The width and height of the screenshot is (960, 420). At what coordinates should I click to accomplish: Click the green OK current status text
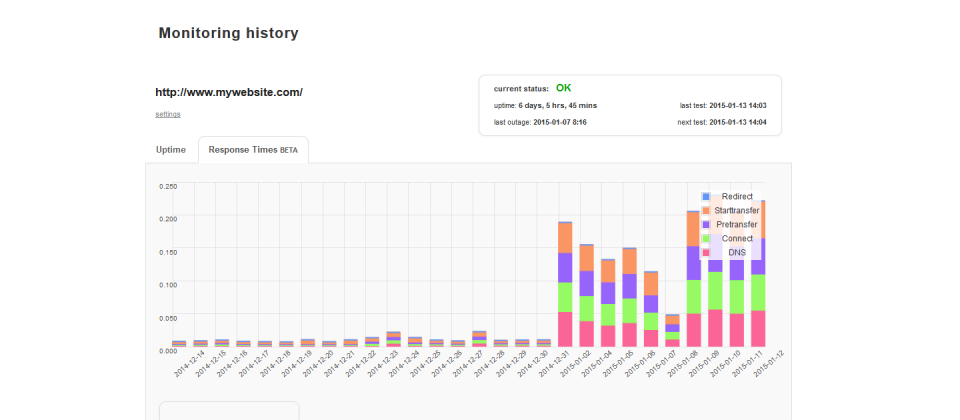tap(563, 88)
